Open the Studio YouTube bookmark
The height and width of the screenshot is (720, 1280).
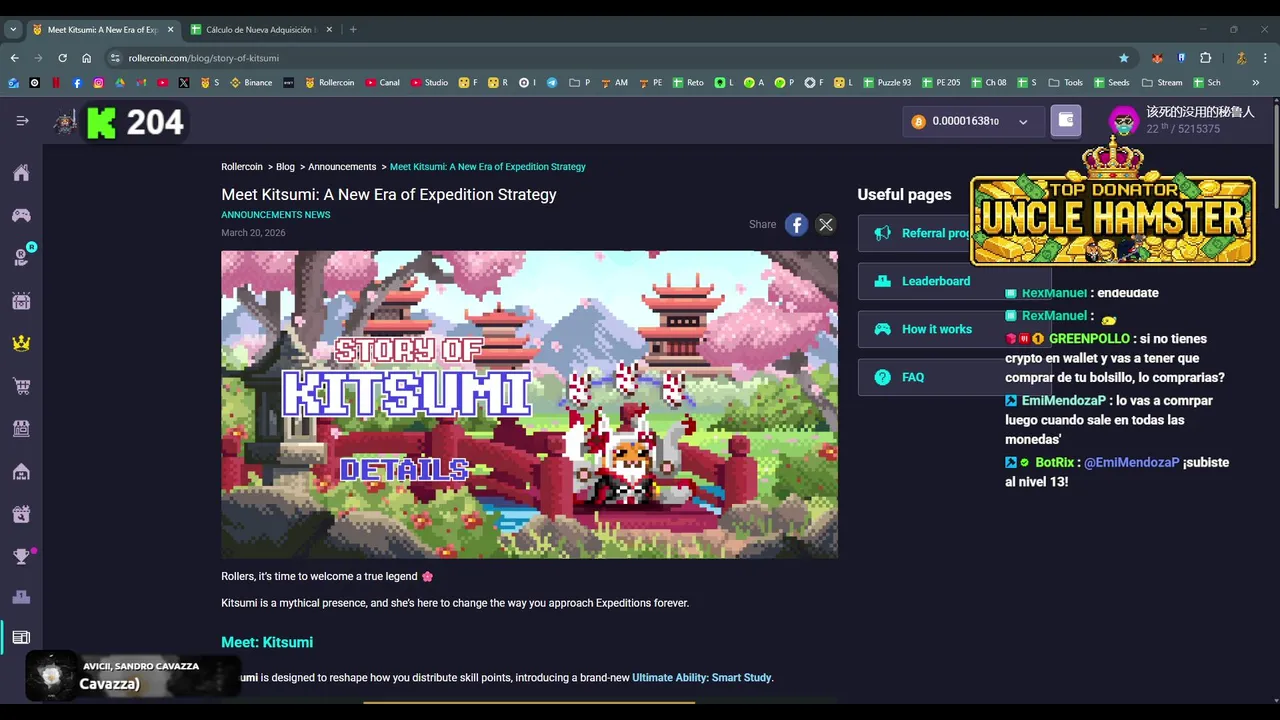(x=429, y=83)
